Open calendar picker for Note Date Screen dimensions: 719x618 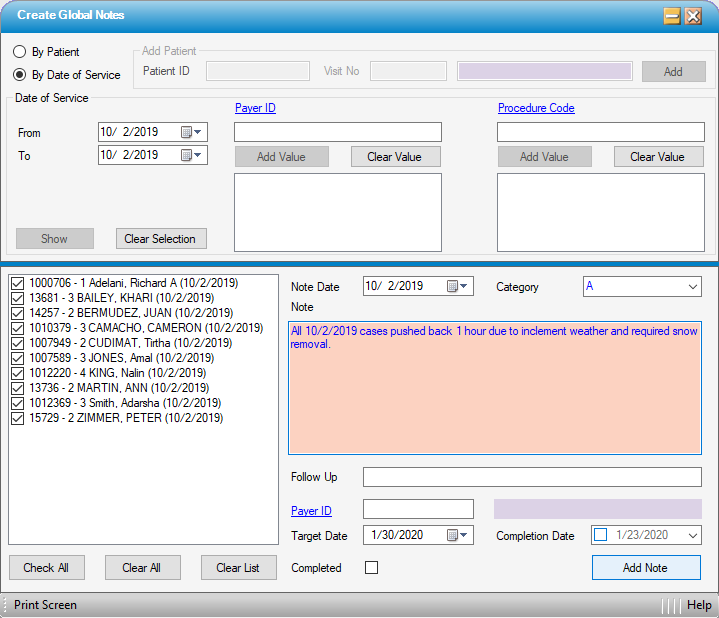[457, 286]
